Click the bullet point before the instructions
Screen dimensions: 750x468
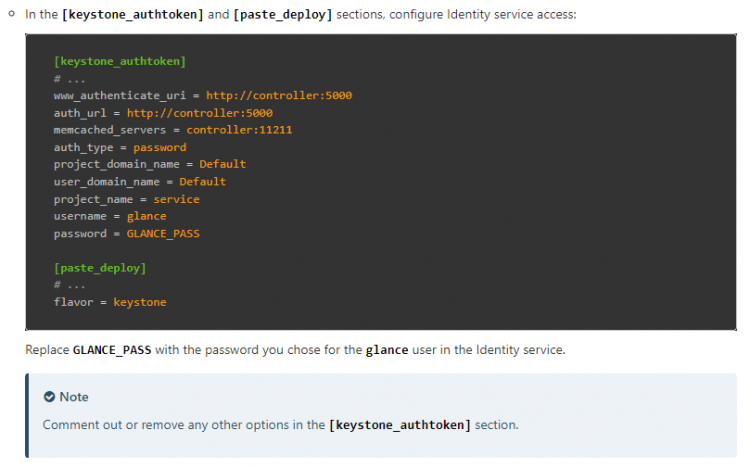coord(11,14)
